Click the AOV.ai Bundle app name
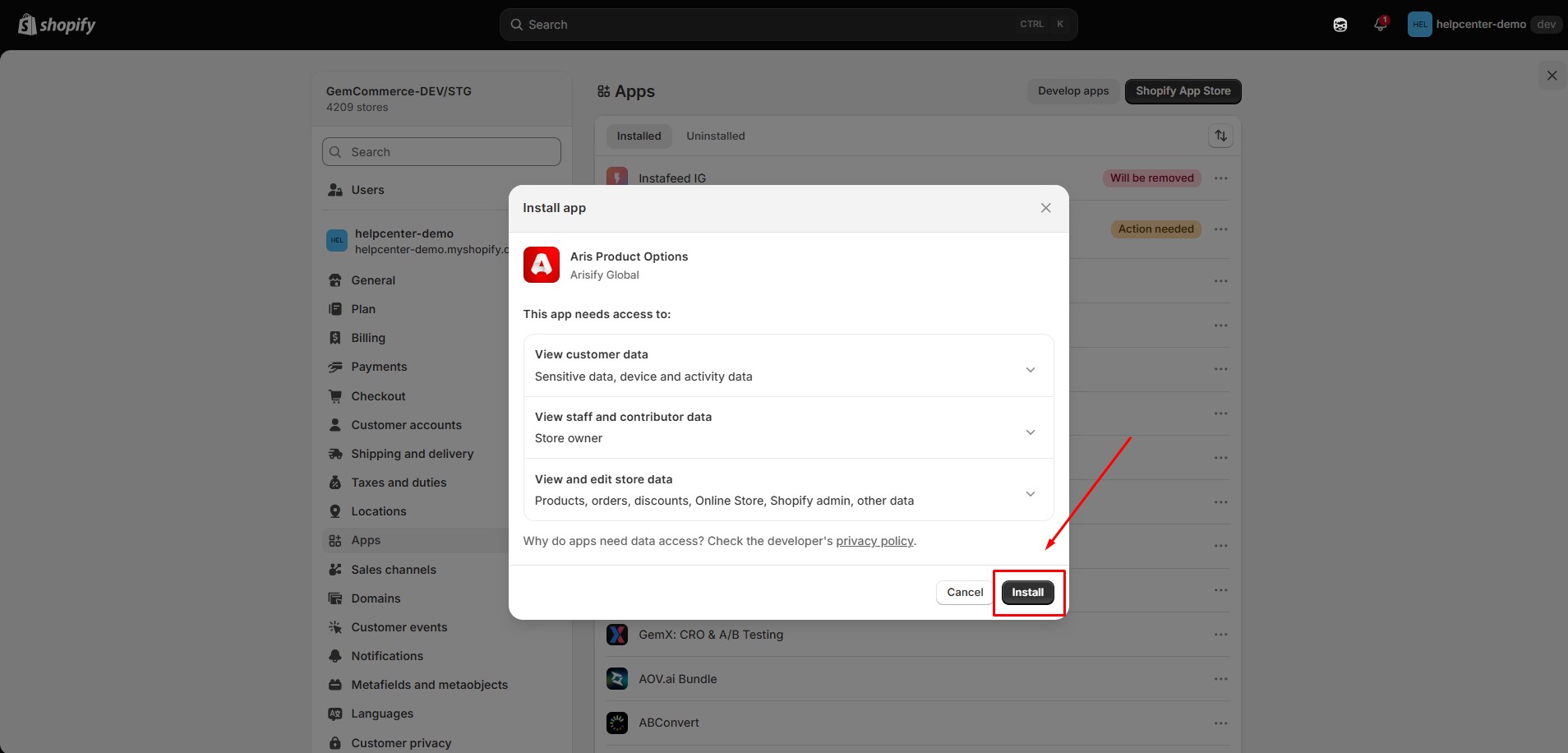 pos(678,679)
